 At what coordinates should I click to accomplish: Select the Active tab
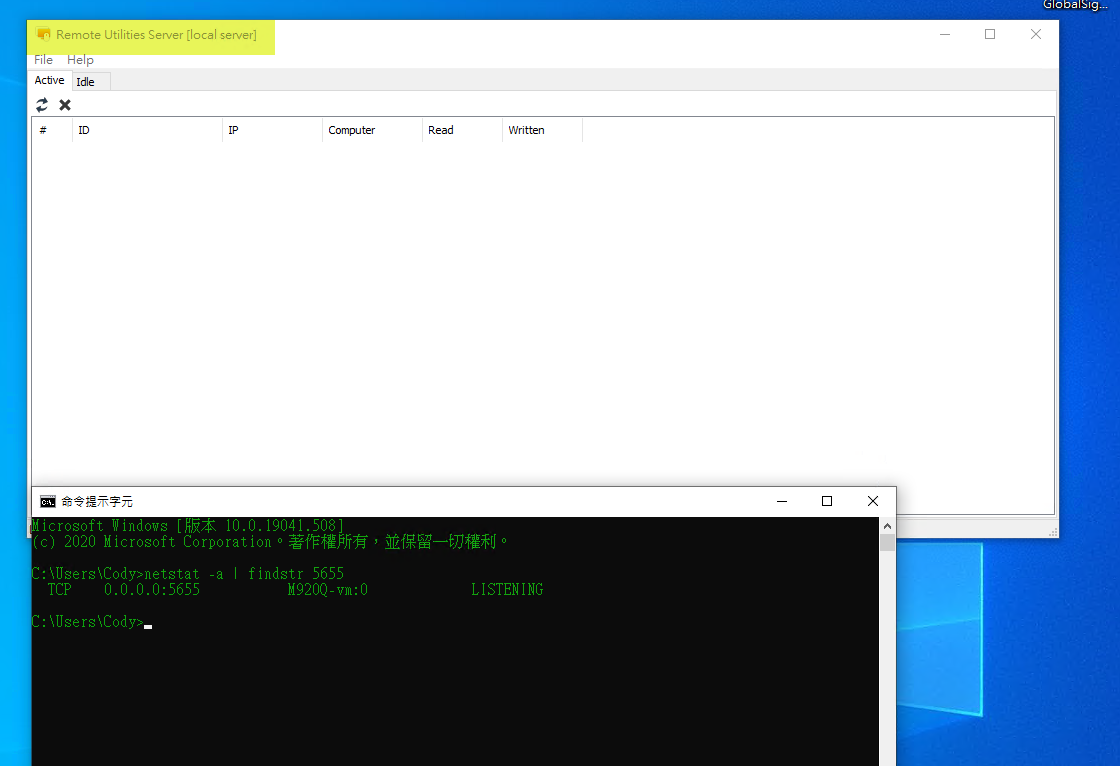pos(49,80)
